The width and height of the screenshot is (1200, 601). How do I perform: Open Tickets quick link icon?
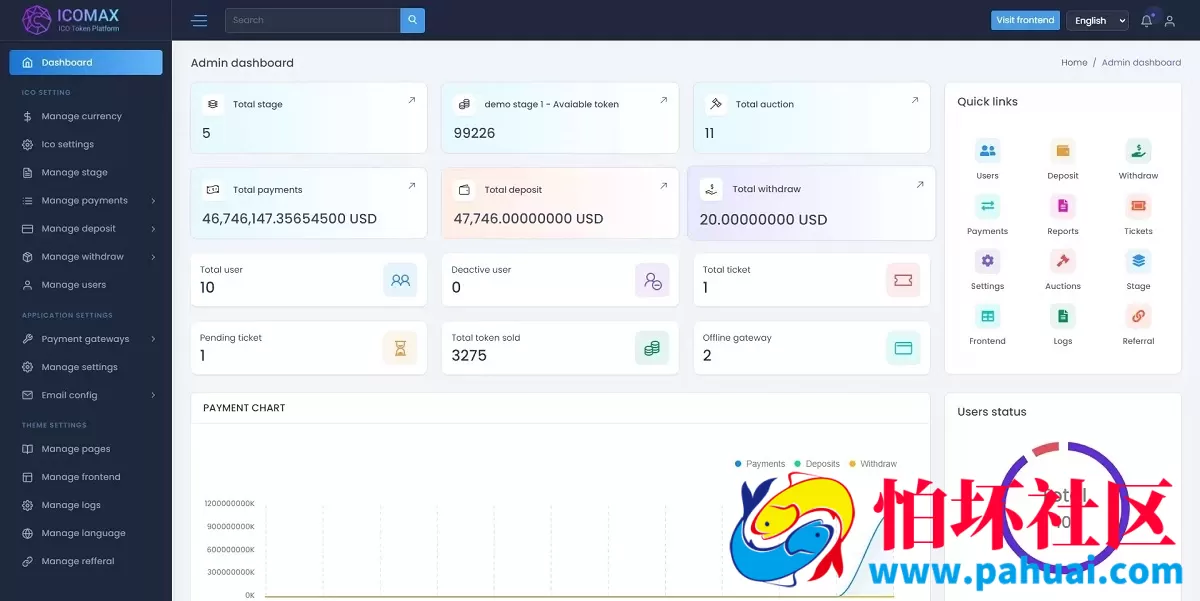pos(1138,206)
